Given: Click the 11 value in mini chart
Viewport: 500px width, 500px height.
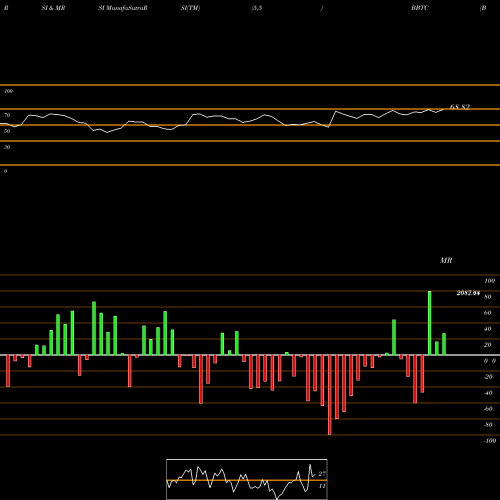Looking at the screenshot, I should (322, 486).
